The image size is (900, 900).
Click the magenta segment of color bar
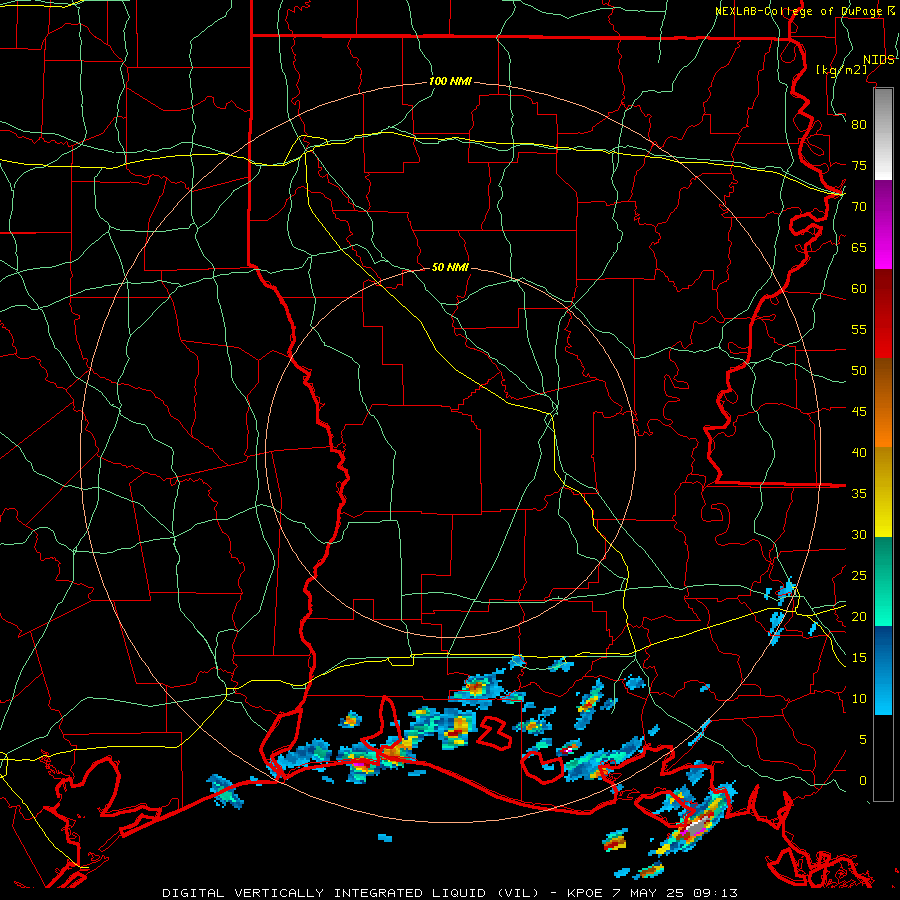(x=883, y=225)
